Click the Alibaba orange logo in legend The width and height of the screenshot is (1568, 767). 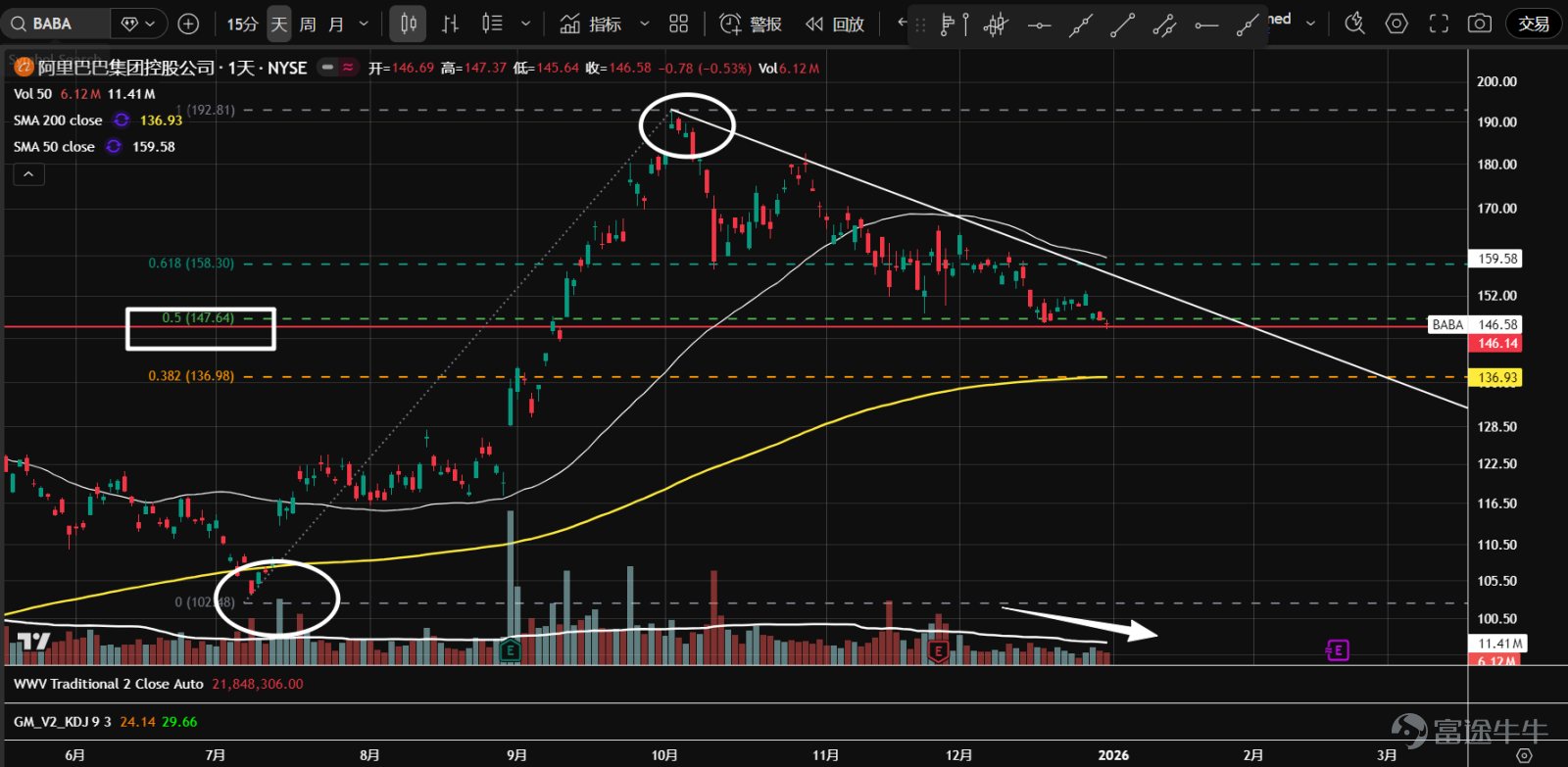[24, 68]
